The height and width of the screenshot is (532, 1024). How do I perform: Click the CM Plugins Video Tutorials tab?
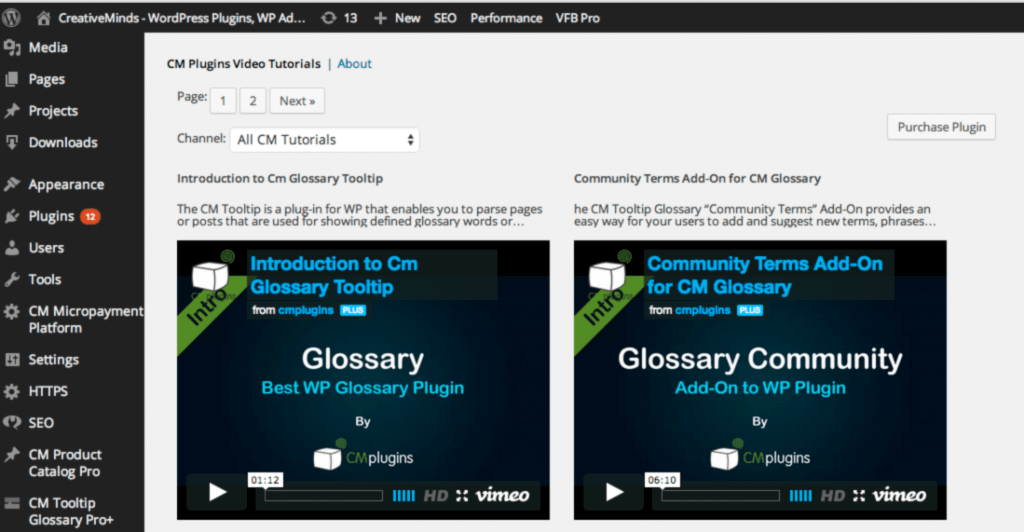244,64
